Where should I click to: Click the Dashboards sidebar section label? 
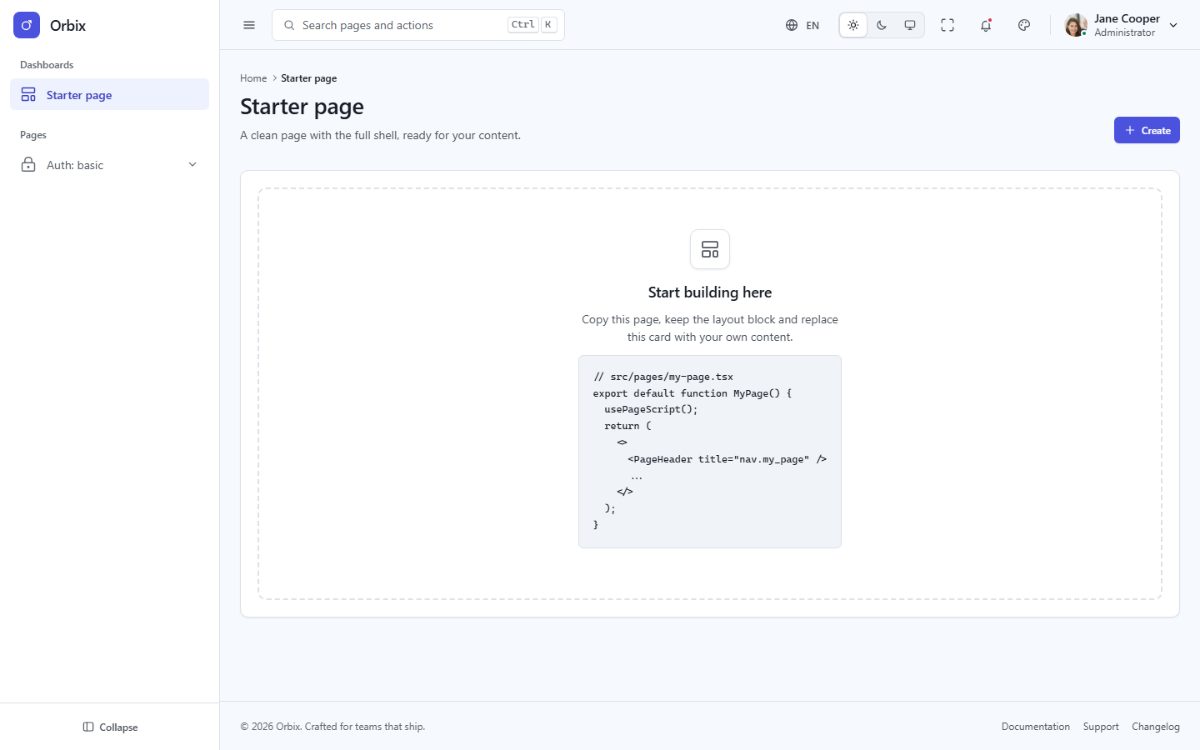[47, 65]
